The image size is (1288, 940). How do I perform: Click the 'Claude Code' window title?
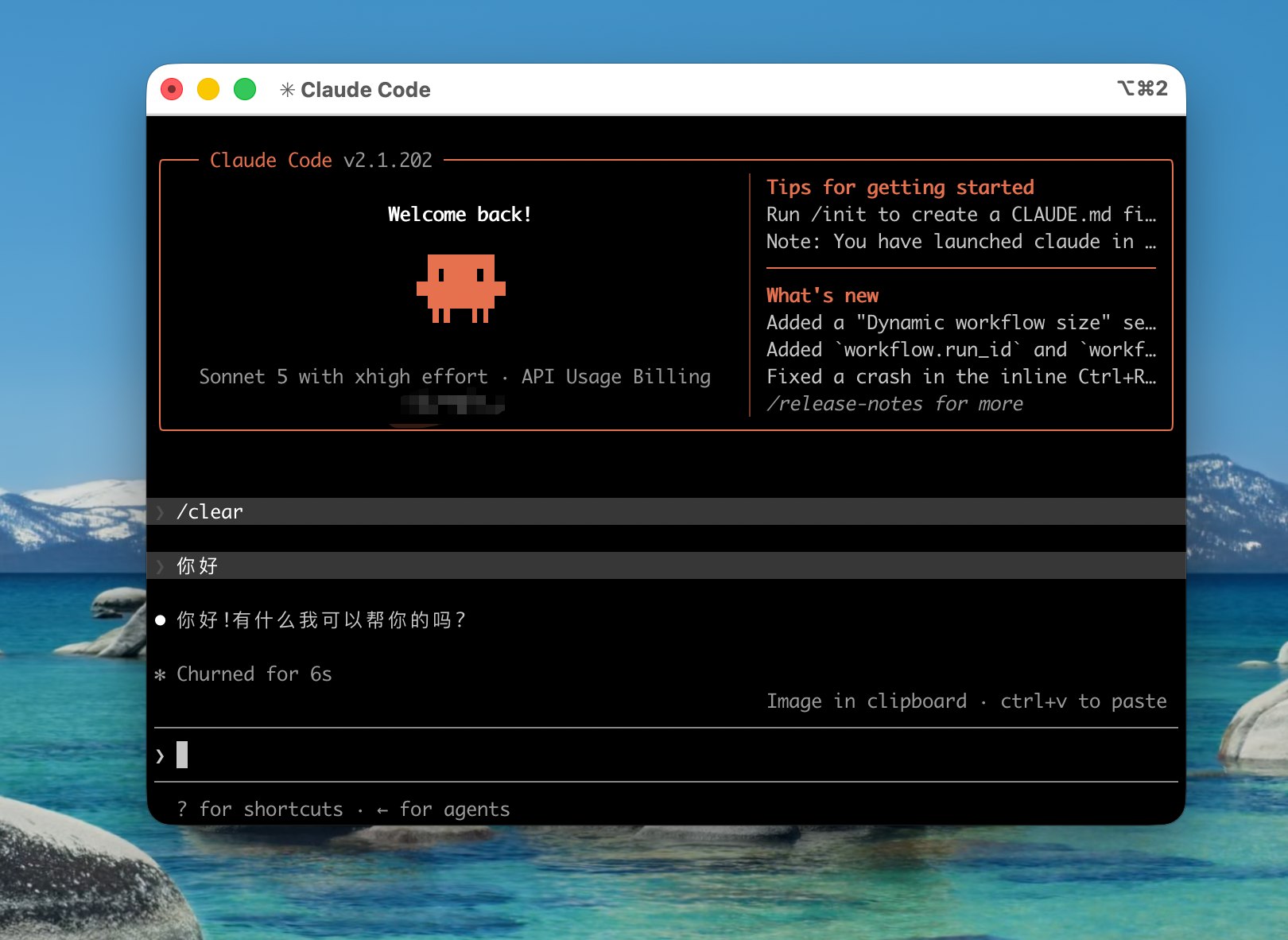[x=366, y=90]
